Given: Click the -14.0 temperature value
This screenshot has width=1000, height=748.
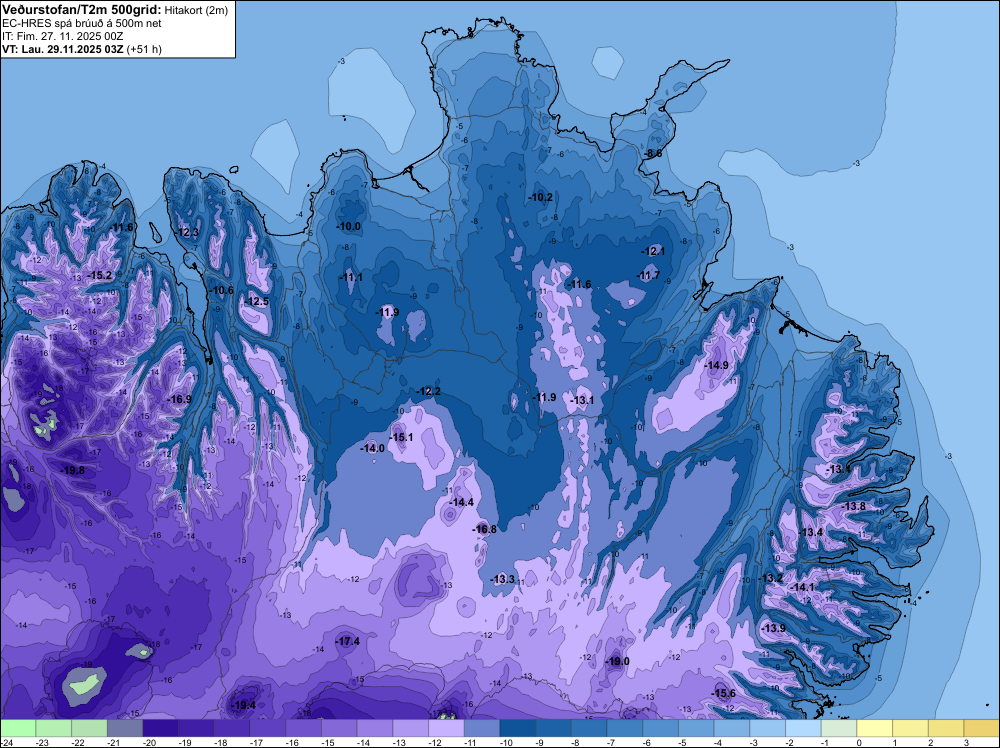Looking at the screenshot, I should click(x=372, y=448).
